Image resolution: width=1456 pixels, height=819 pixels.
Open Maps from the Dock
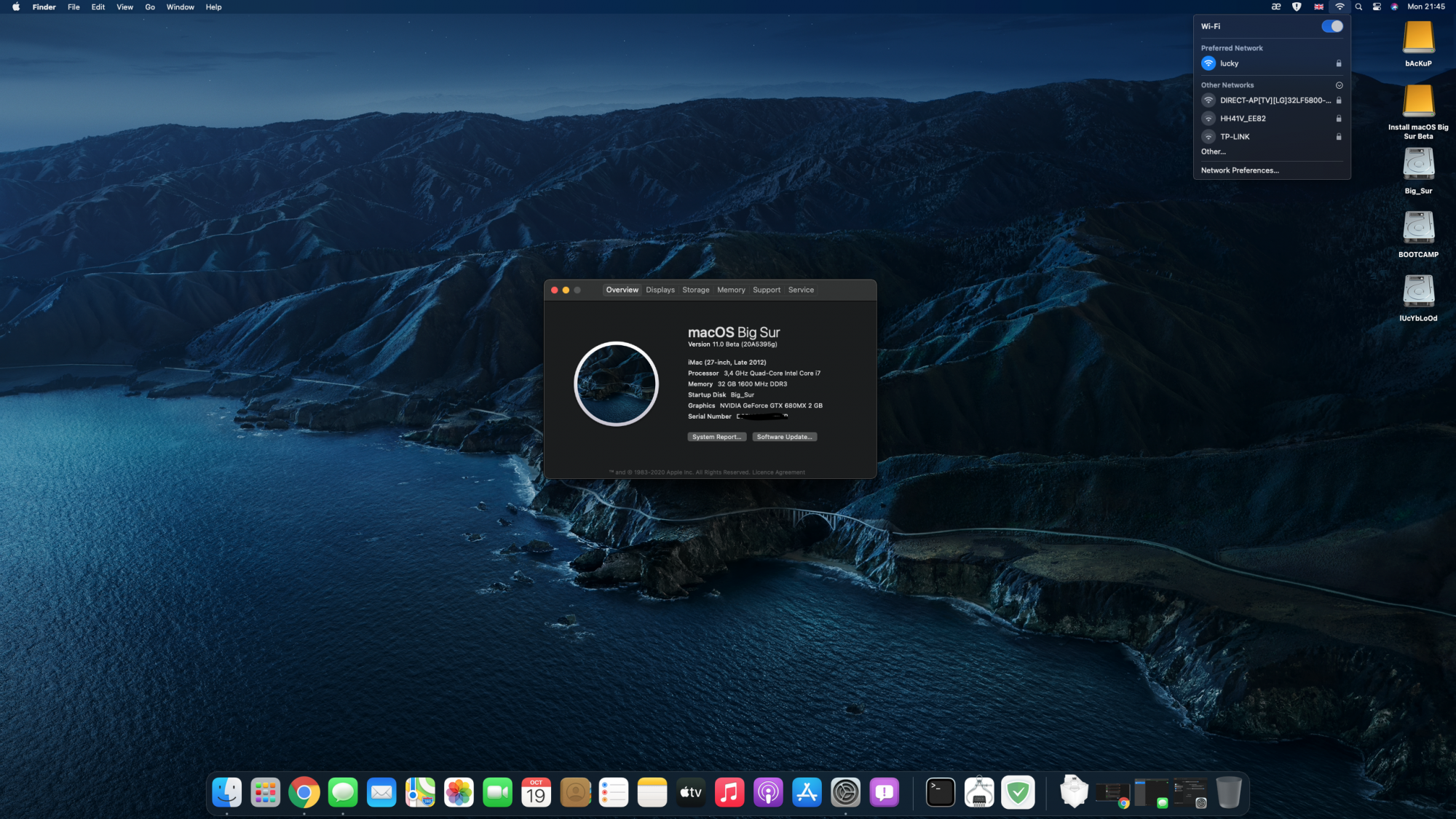point(420,793)
